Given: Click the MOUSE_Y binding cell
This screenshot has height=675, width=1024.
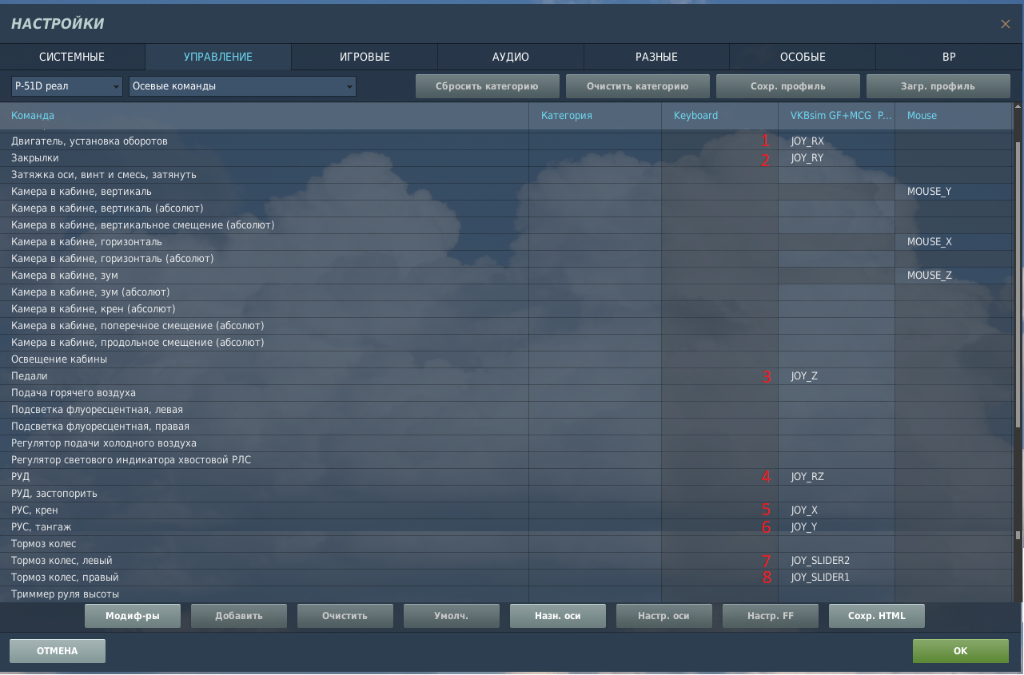Looking at the screenshot, I should click(952, 191).
